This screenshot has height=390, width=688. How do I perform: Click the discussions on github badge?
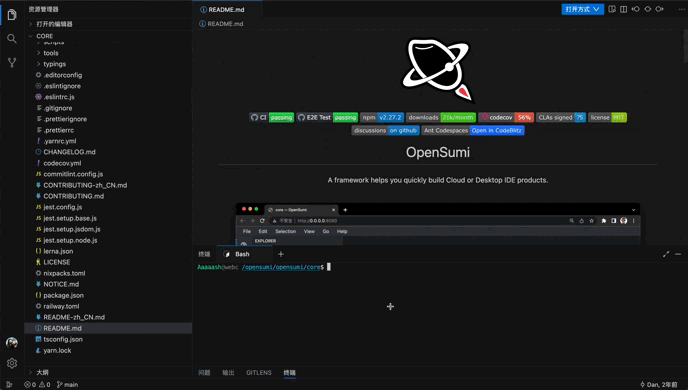[x=385, y=130]
